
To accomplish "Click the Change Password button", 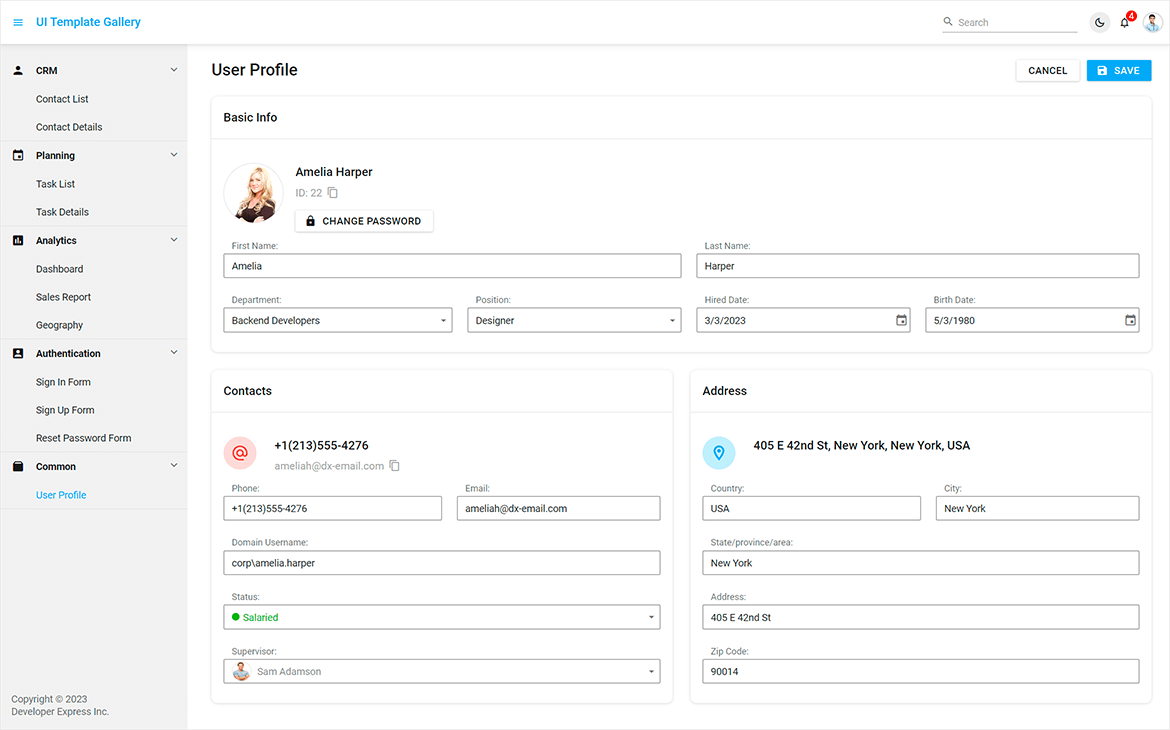I will click(364, 221).
